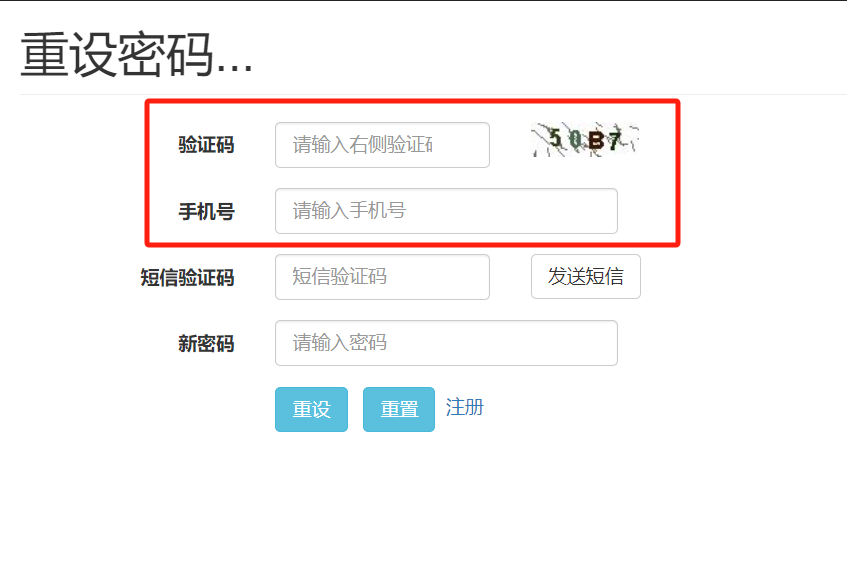
Task: Click the 验证码 field label
Action: pyautogui.click(x=206, y=145)
